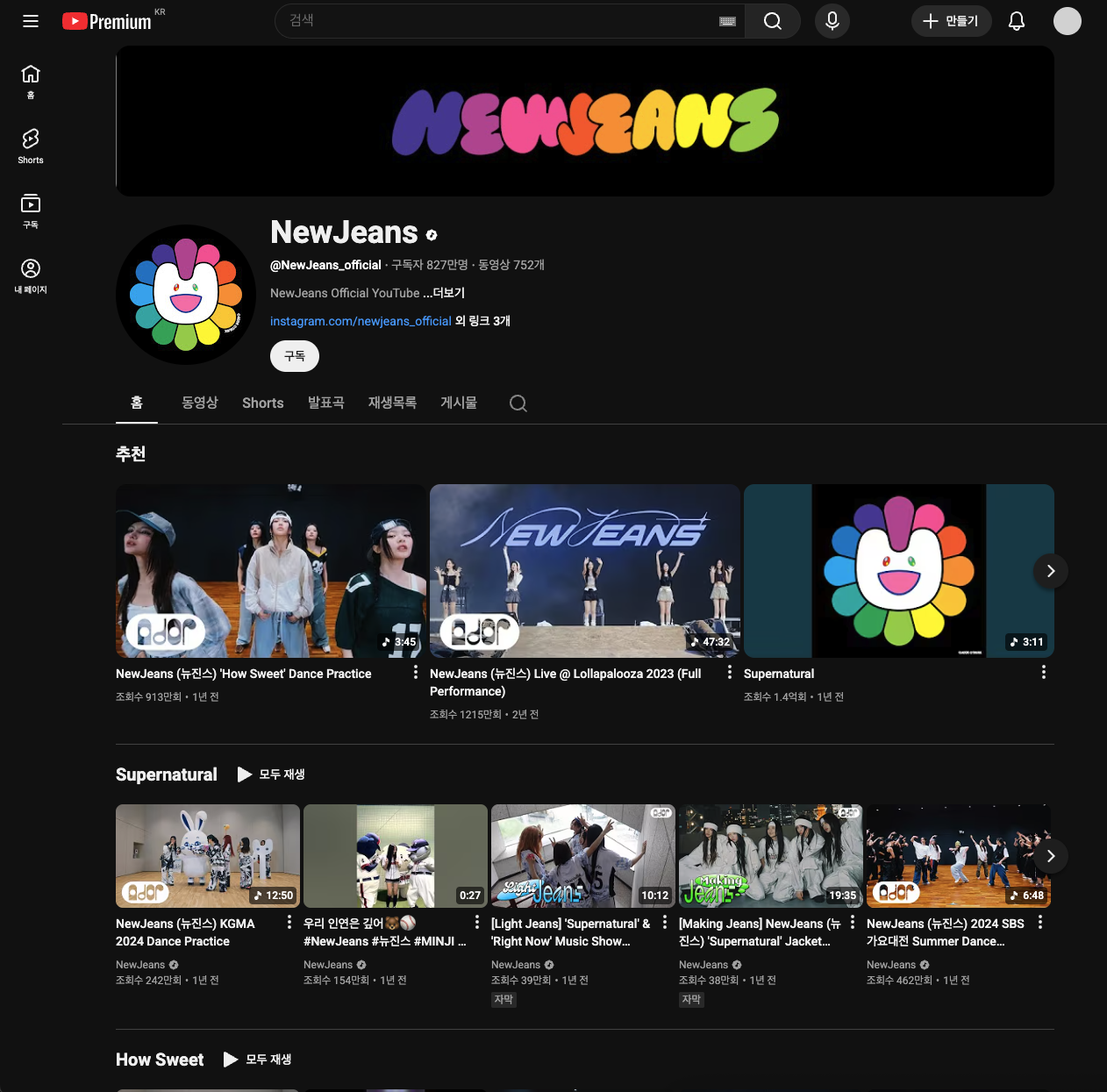Image resolution: width=1107 pixels, height=1092 pixels.
Task: Click the search input field
Action: tap(500, 21)
